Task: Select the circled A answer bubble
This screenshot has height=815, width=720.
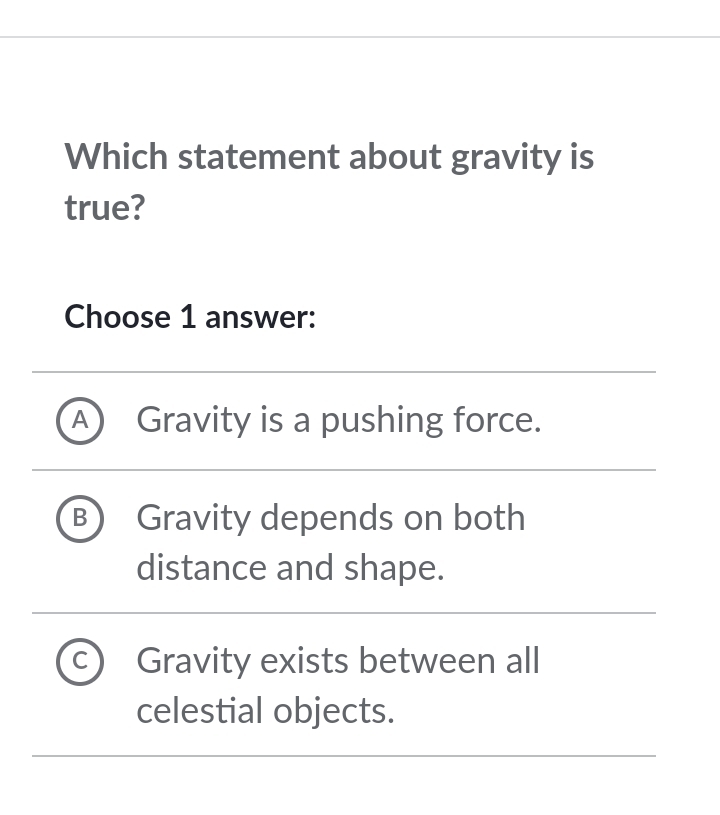Action: pos(79,422)
